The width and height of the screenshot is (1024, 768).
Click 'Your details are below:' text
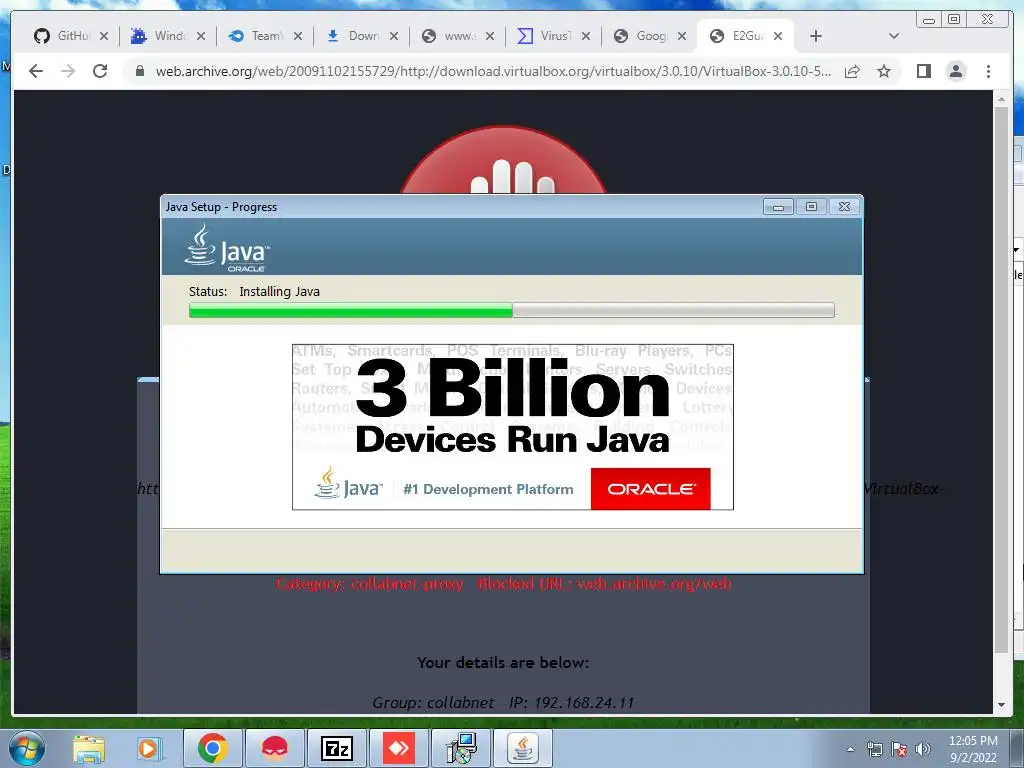click(x=503, y=663)
